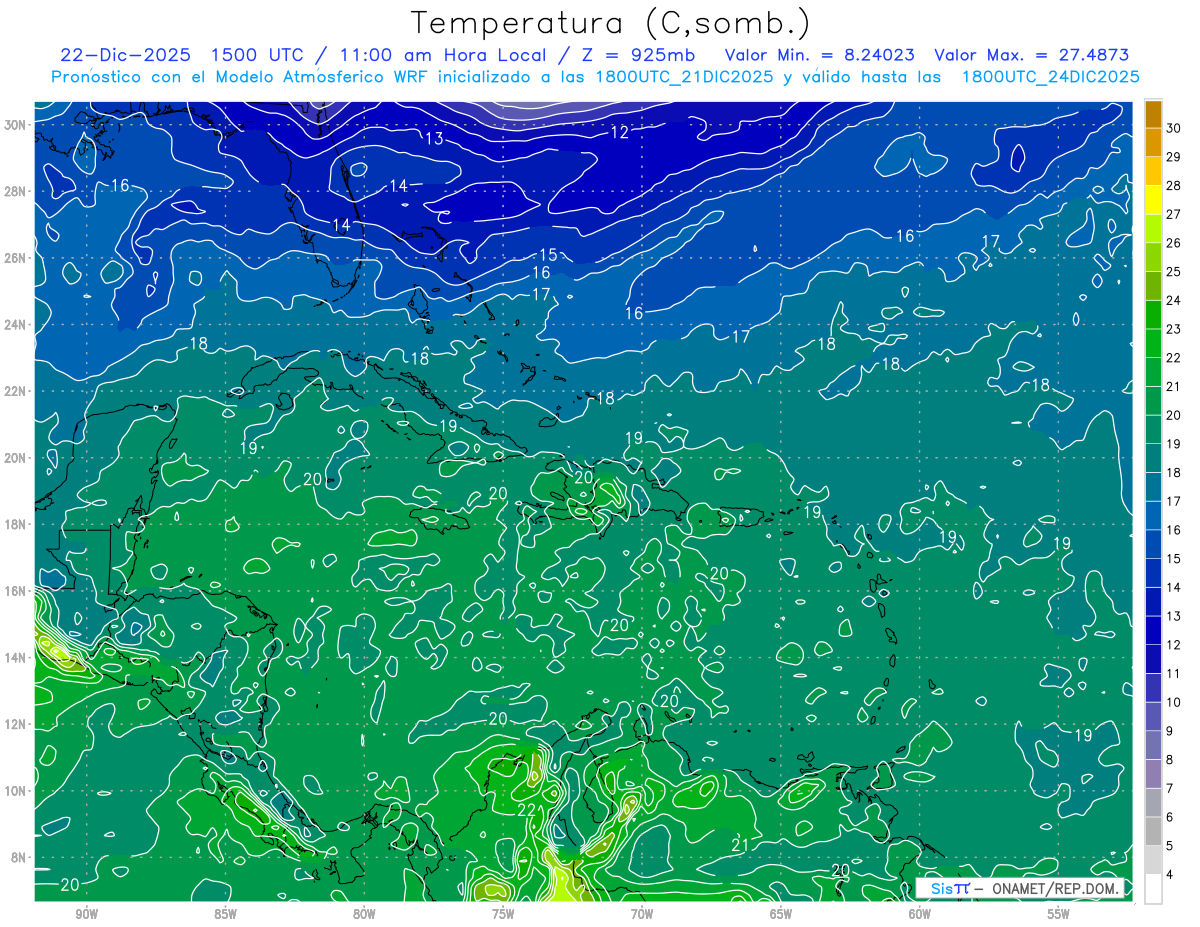
Task: Click the '21' contour label over Venezuela
Action: (x=741, y=846)
